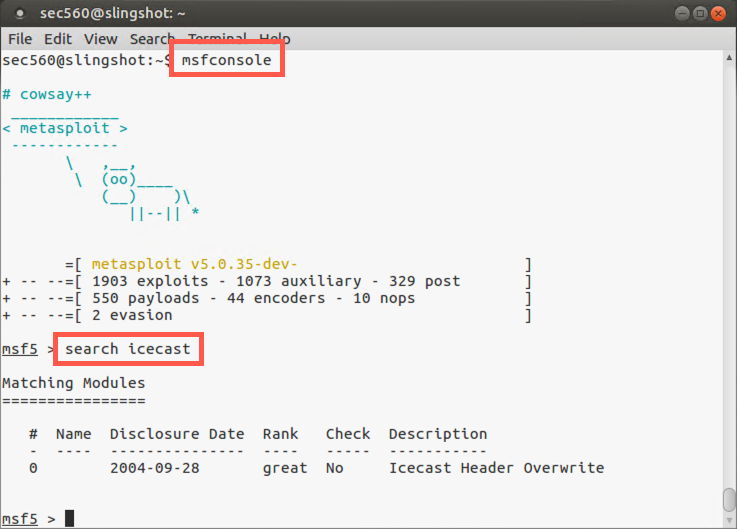The image size is (737, 529).
Task: Click the vertical scrollbar thumb
Action: (729, 499)
